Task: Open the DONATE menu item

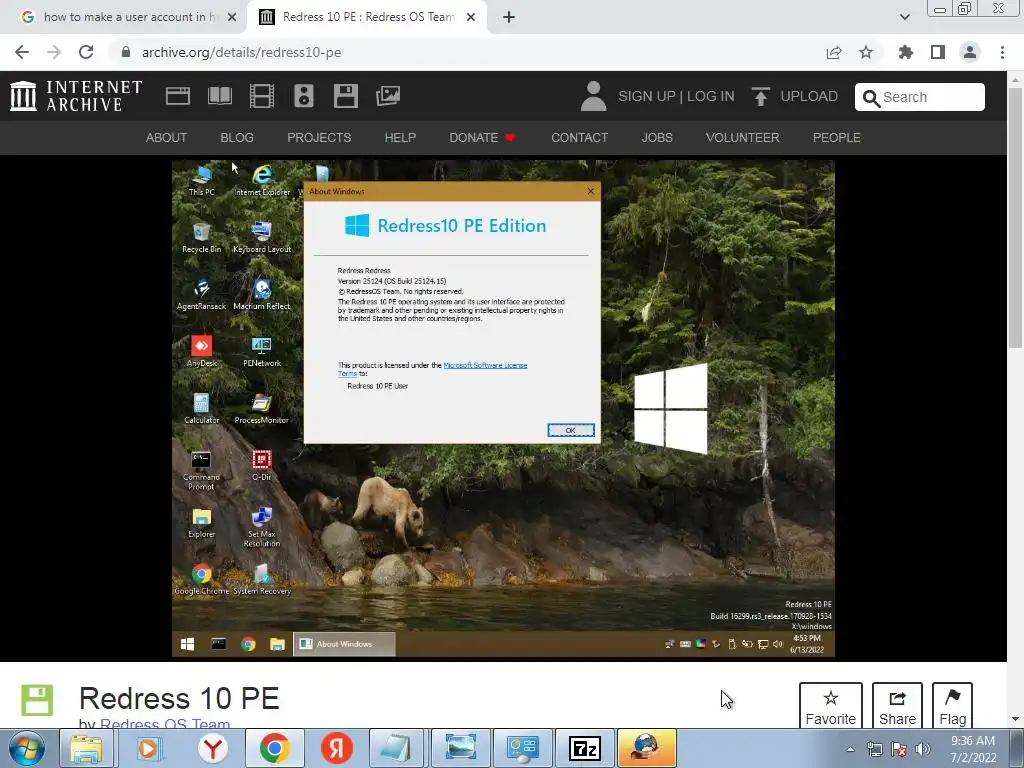Action: 482,138
